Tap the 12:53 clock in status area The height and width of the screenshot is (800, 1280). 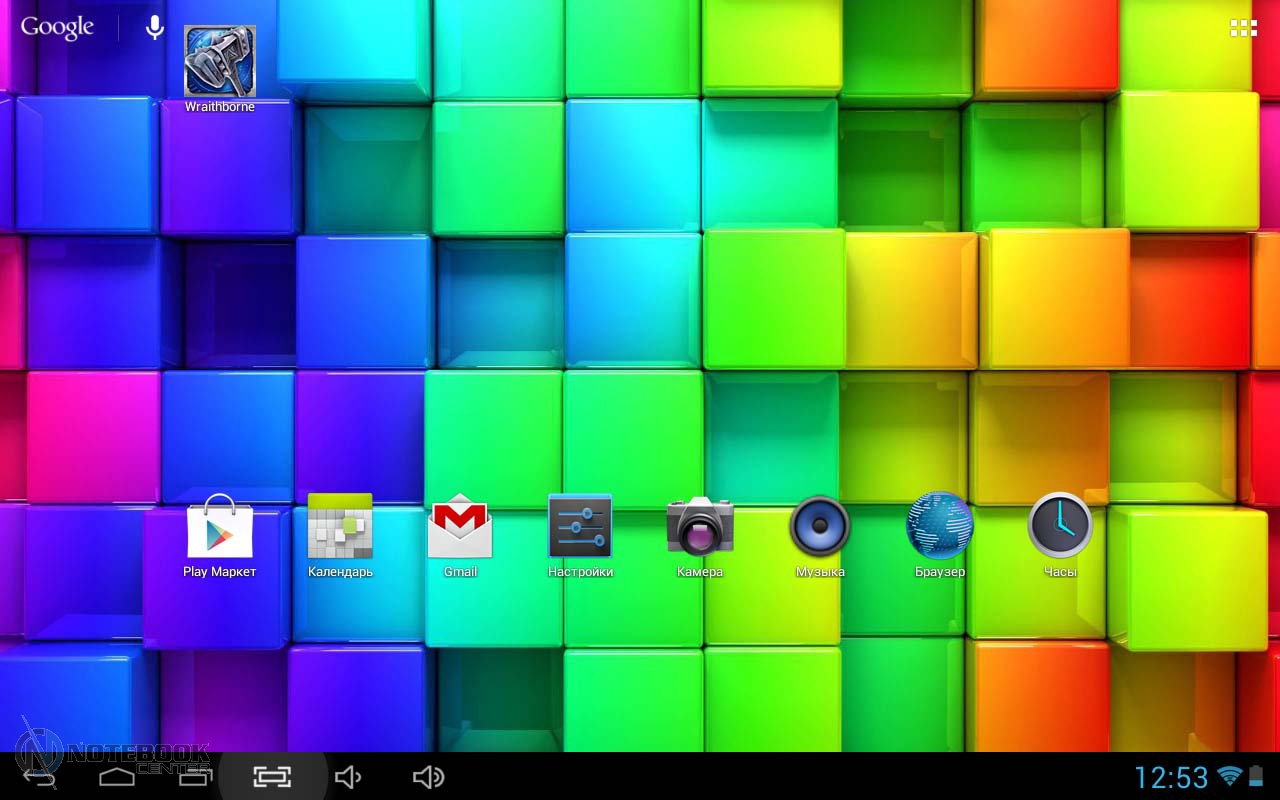pos(1171,777)
